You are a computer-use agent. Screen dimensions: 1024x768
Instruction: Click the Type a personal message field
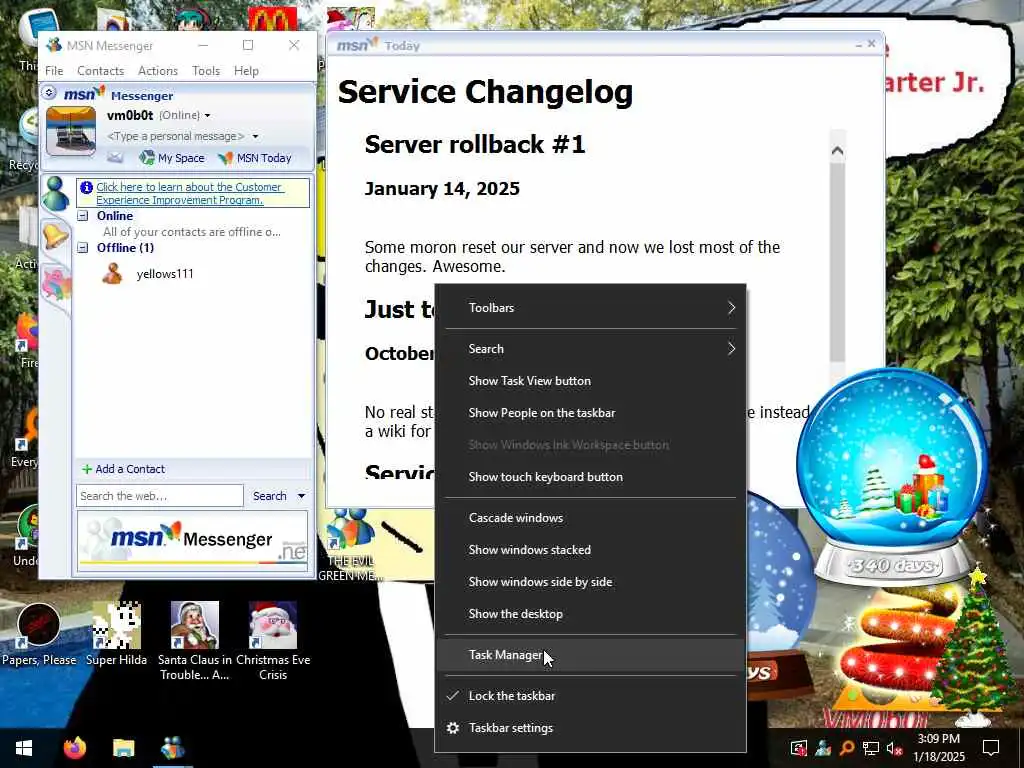click(x=176, y=136)
